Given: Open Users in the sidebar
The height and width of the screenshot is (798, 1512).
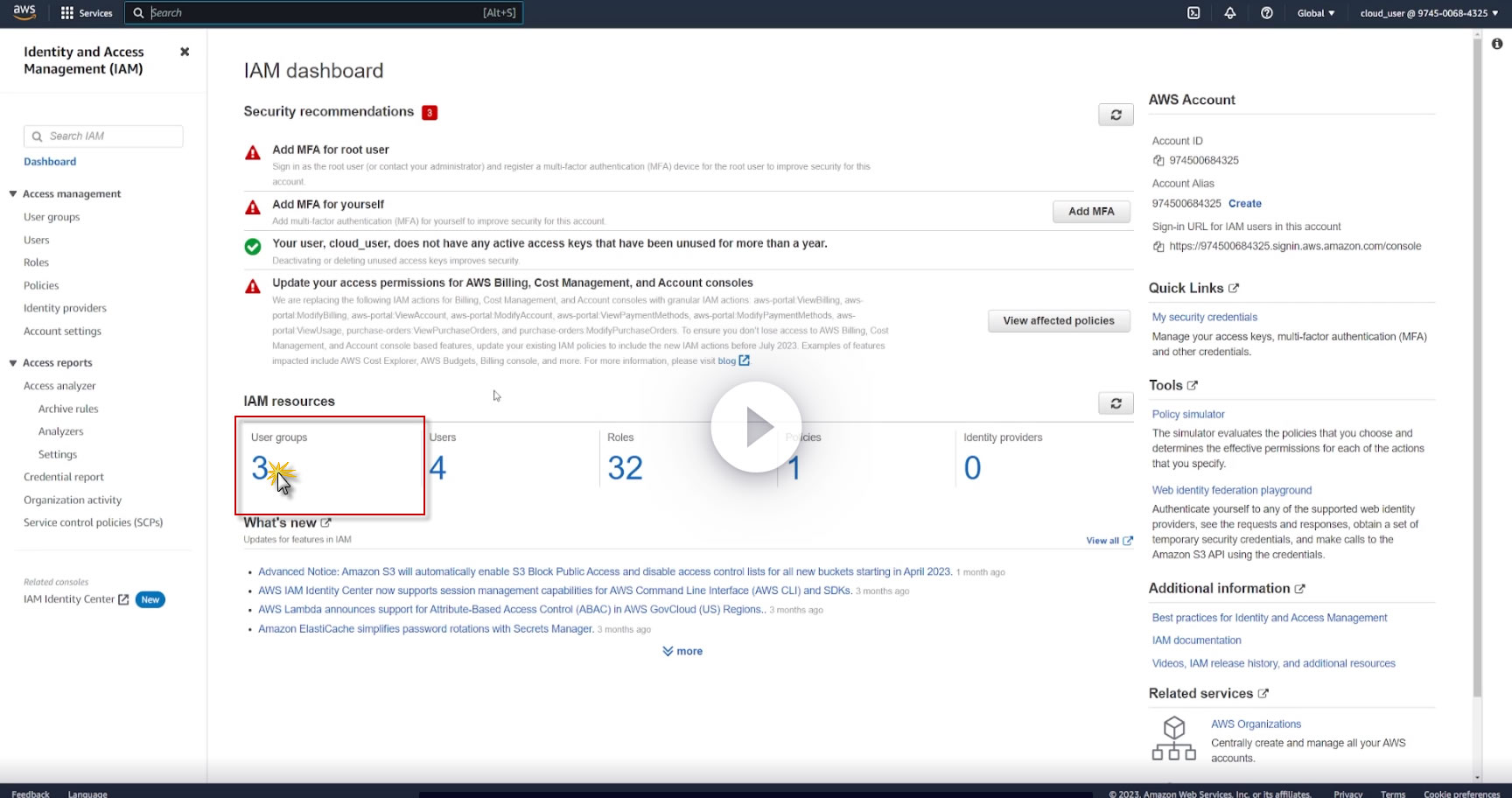Looking at the screenshot, I should pyautogui.click(x=37, y=240).
